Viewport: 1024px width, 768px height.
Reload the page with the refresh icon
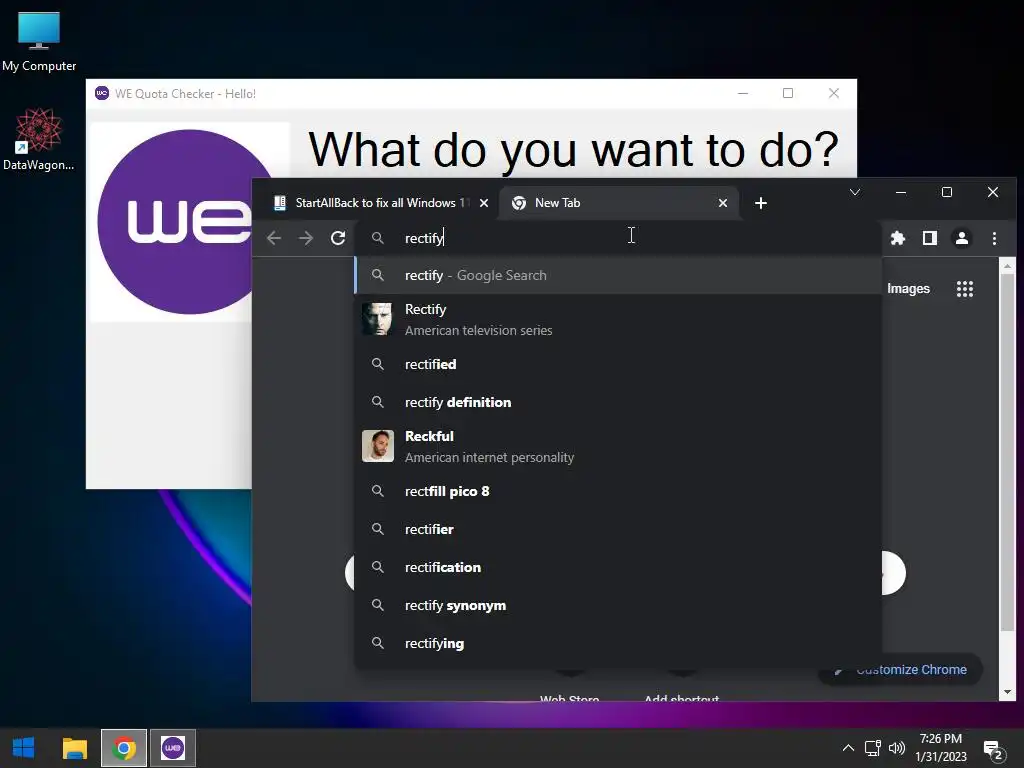click(338, 238)
